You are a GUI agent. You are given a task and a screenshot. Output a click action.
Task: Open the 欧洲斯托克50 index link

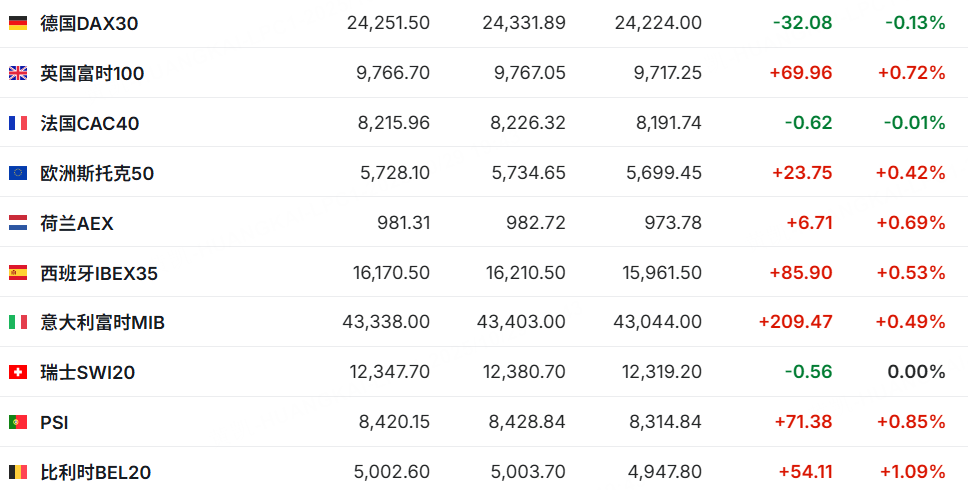(97, 173)
